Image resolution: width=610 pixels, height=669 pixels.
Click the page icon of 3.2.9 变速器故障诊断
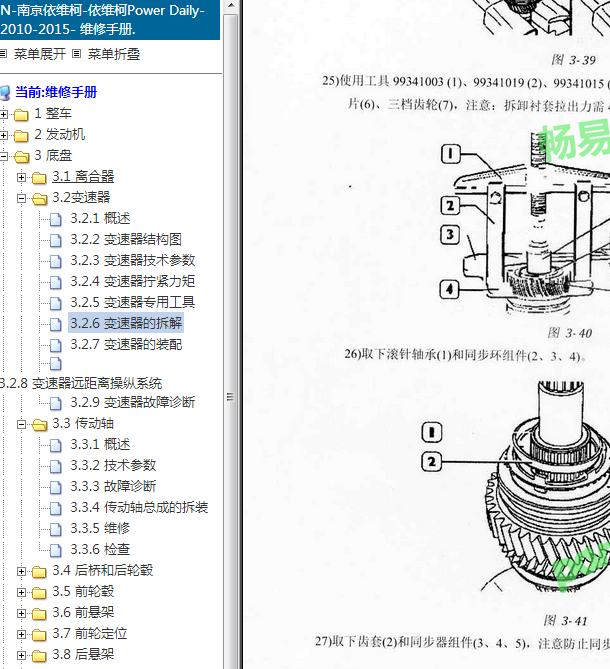56,403
